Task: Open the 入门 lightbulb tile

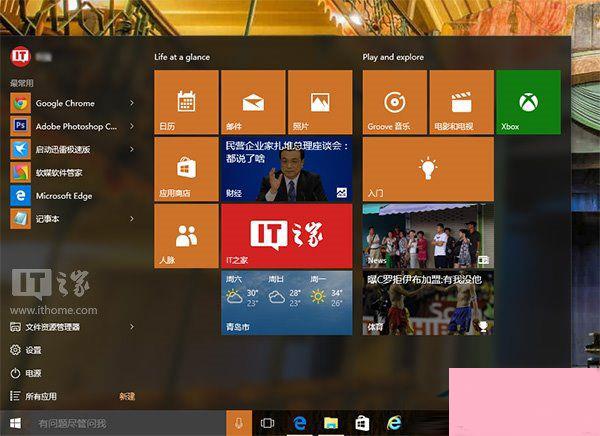Action: 428,169
